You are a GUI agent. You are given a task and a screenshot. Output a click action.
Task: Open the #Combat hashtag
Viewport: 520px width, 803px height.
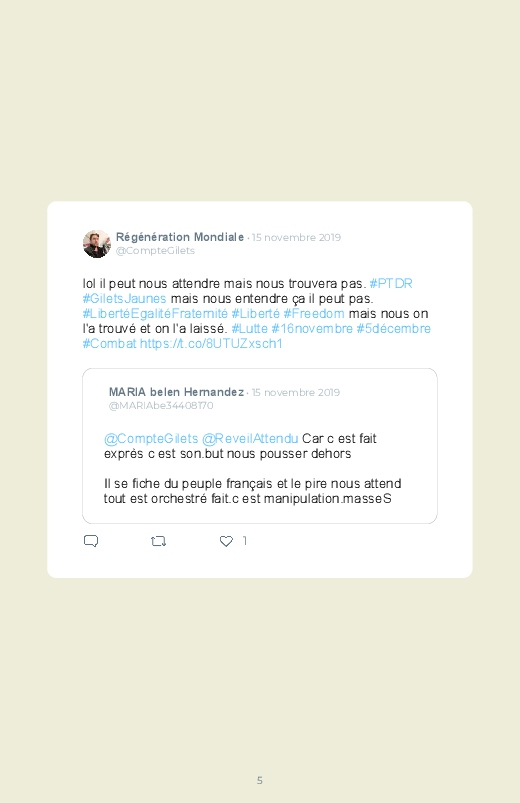pyautogui.click(x=110, y=343)
